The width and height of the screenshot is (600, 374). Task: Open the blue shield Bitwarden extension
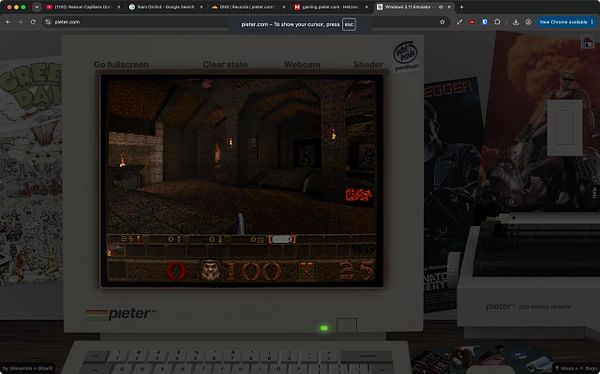point(485,22)
